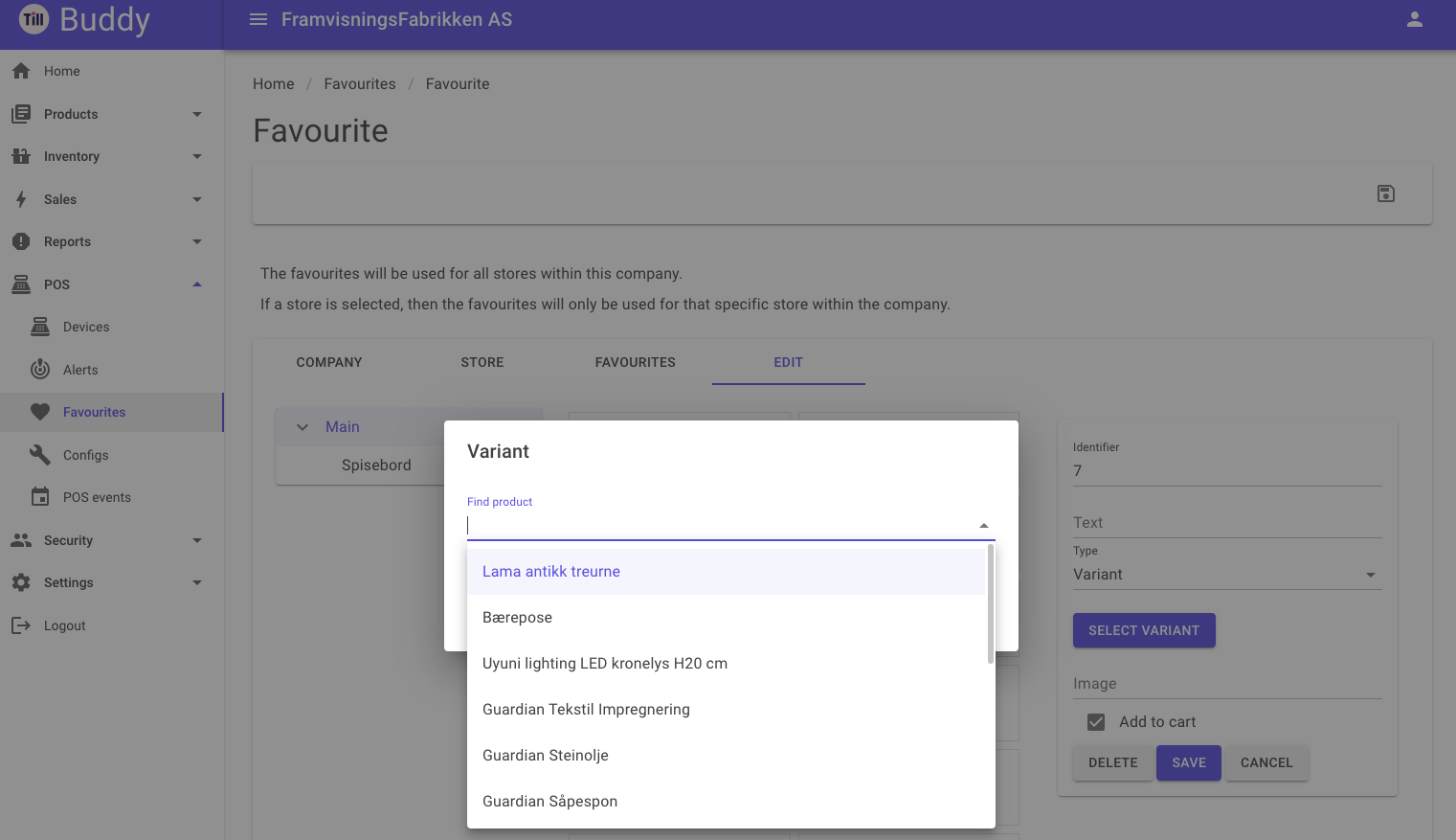Click the product list scrollbar
The width and height of the screenshot is (1456, 840).
coord(990,604)
